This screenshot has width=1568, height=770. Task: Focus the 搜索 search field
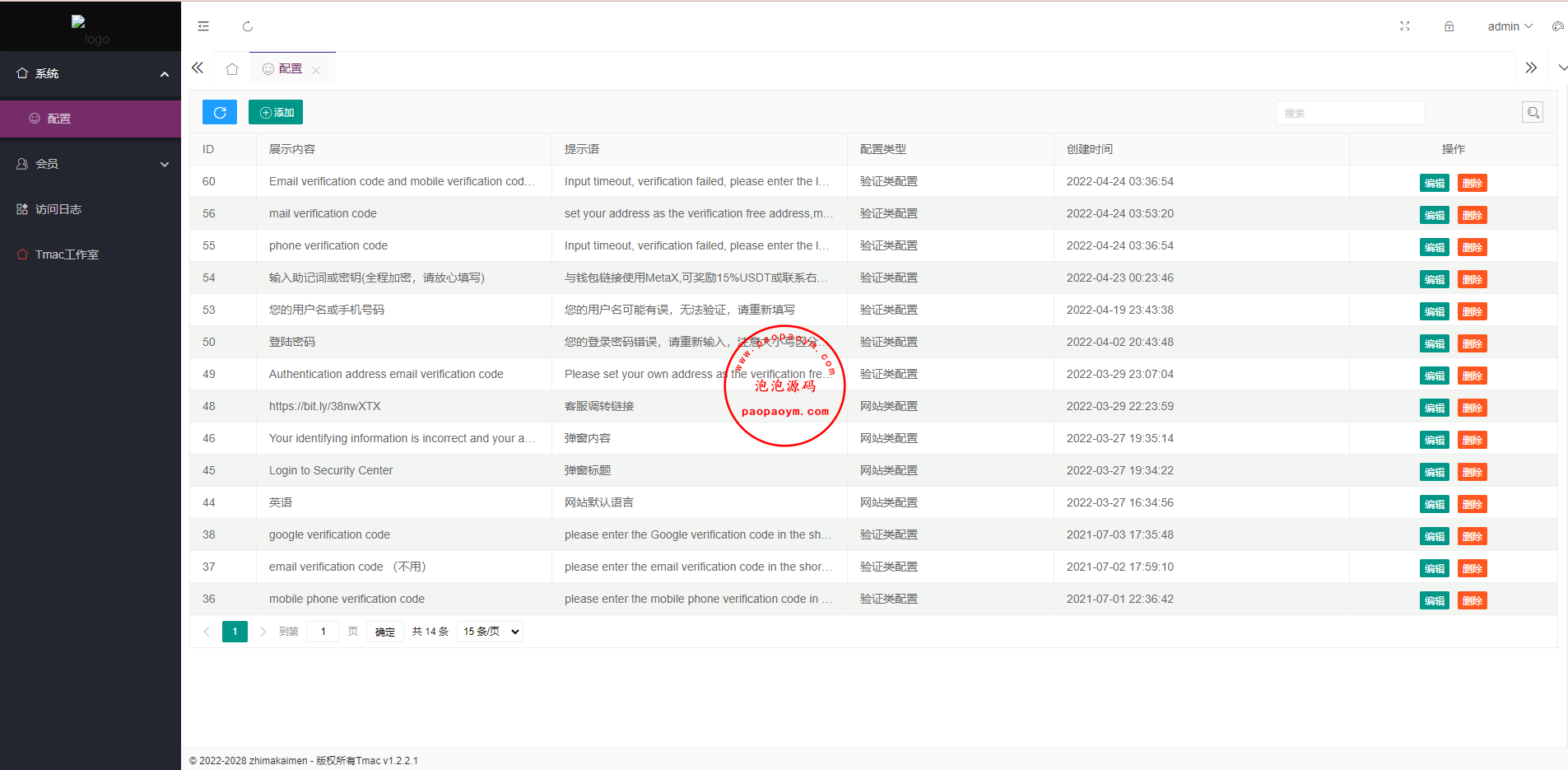(1350, 113)
